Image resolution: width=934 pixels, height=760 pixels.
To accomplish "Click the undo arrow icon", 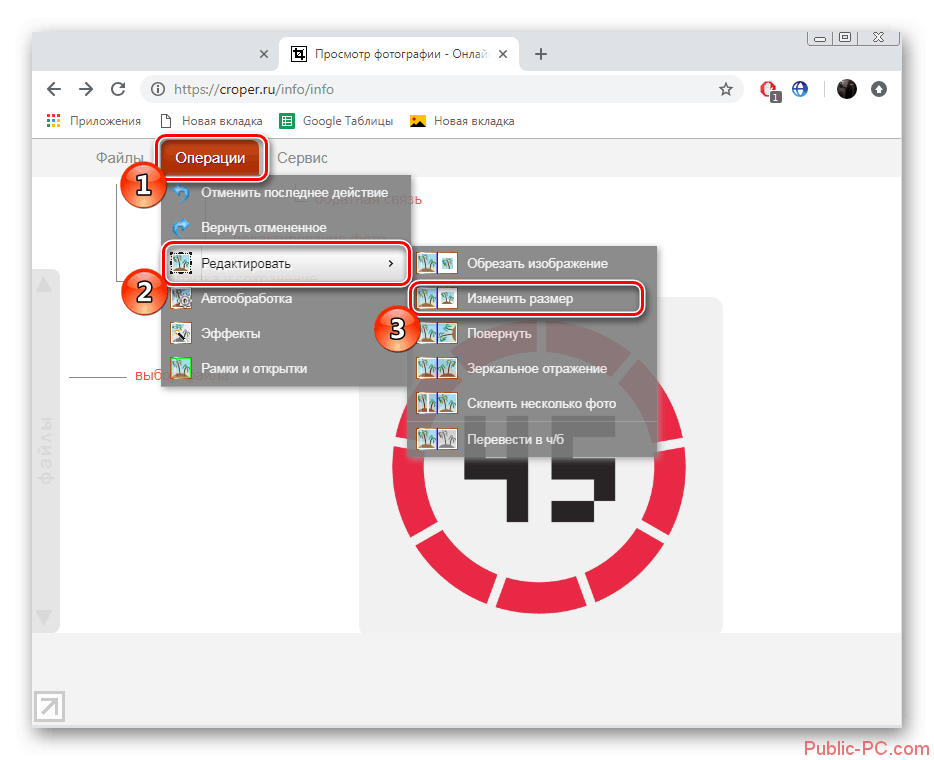I will (181, 192).
